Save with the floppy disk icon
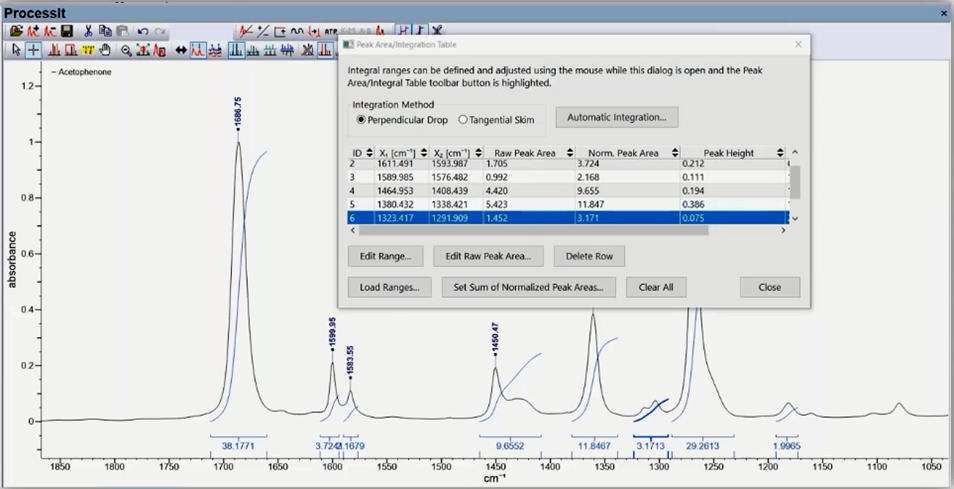The height and width of the screenshot is (489, 954). pyautogui.click(x=66, y=30)
